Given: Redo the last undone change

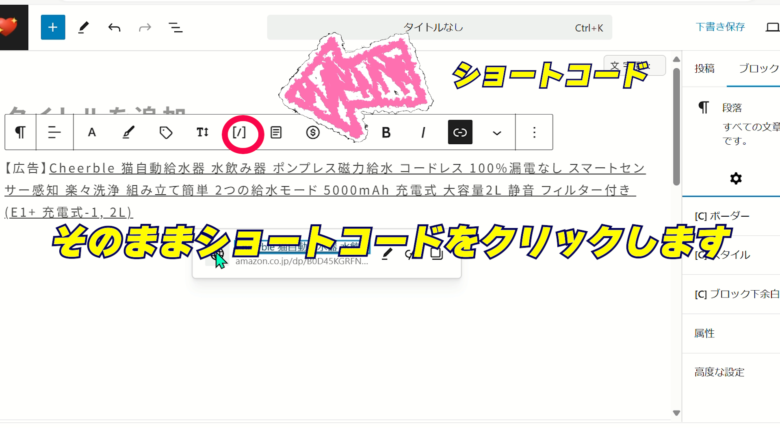Looking at the screenshot, I should (x=145, y=27).
